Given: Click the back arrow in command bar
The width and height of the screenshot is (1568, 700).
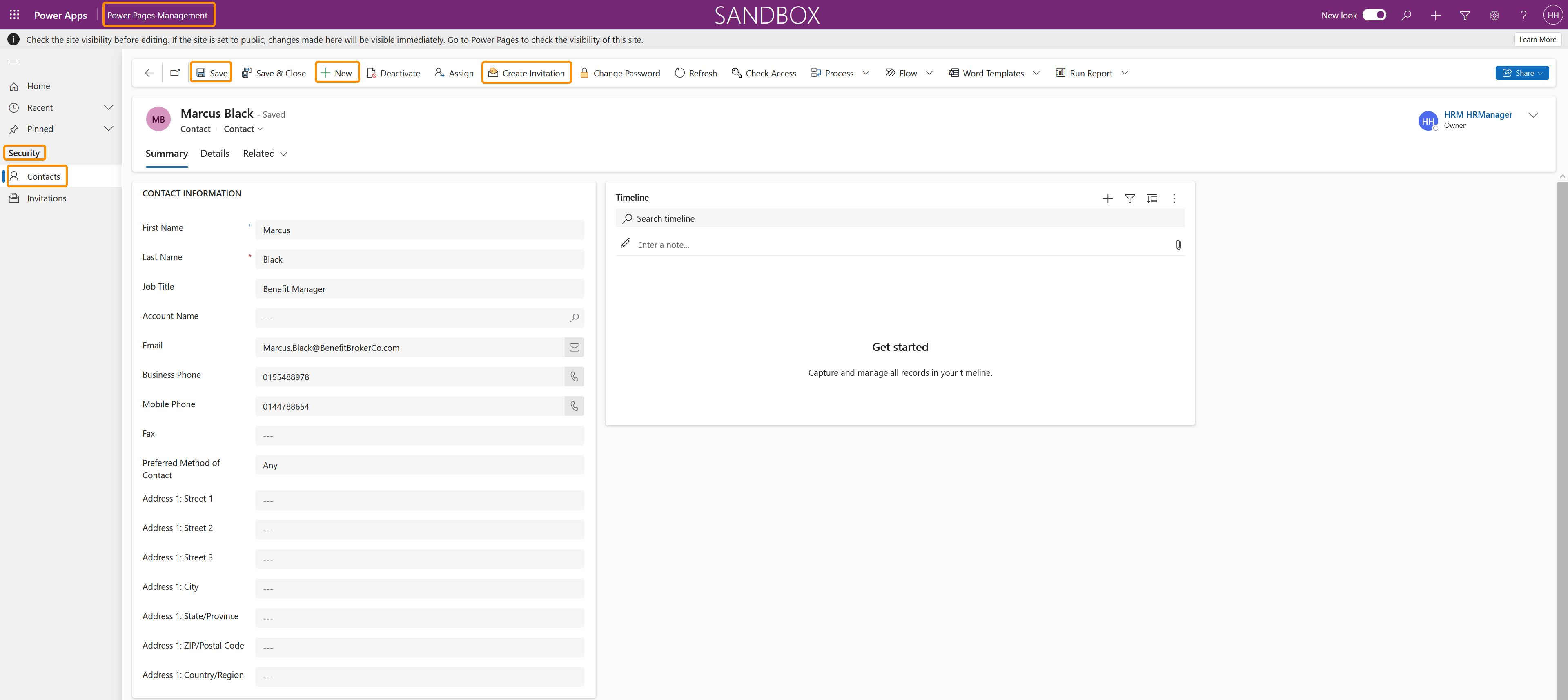Looking at the screenshot, I should coord(149,73).
